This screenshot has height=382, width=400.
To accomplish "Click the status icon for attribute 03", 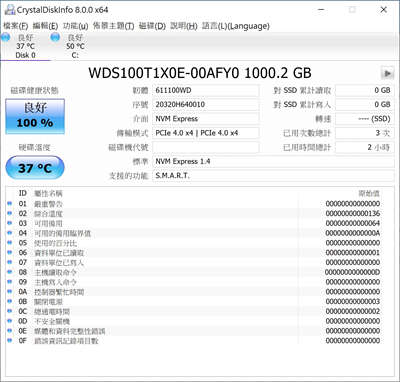I will [10, 223].
